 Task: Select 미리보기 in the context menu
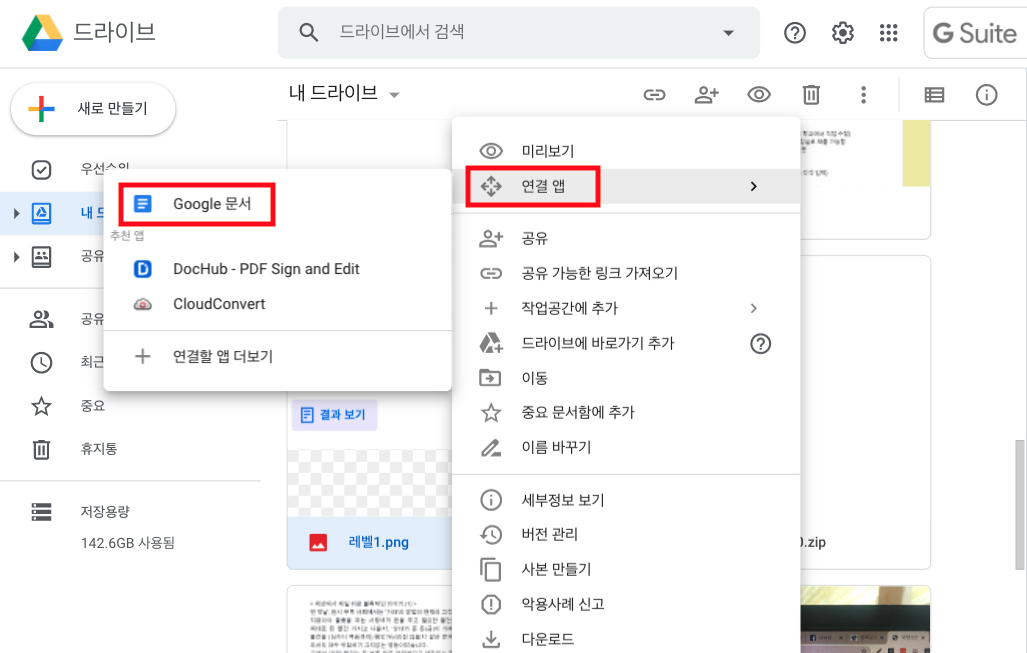626,151
